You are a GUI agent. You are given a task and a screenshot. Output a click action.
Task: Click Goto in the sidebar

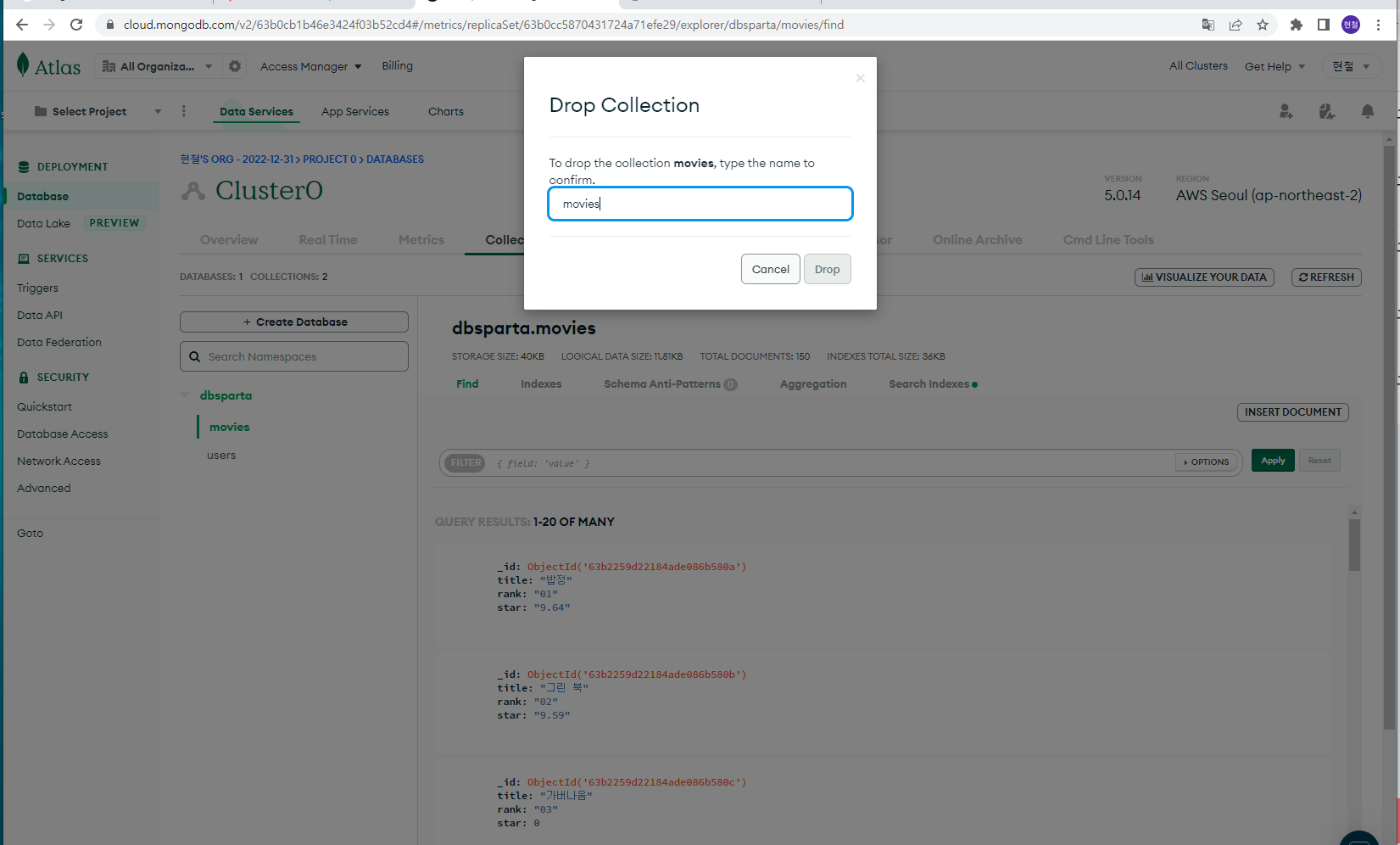tap(31, 533)
